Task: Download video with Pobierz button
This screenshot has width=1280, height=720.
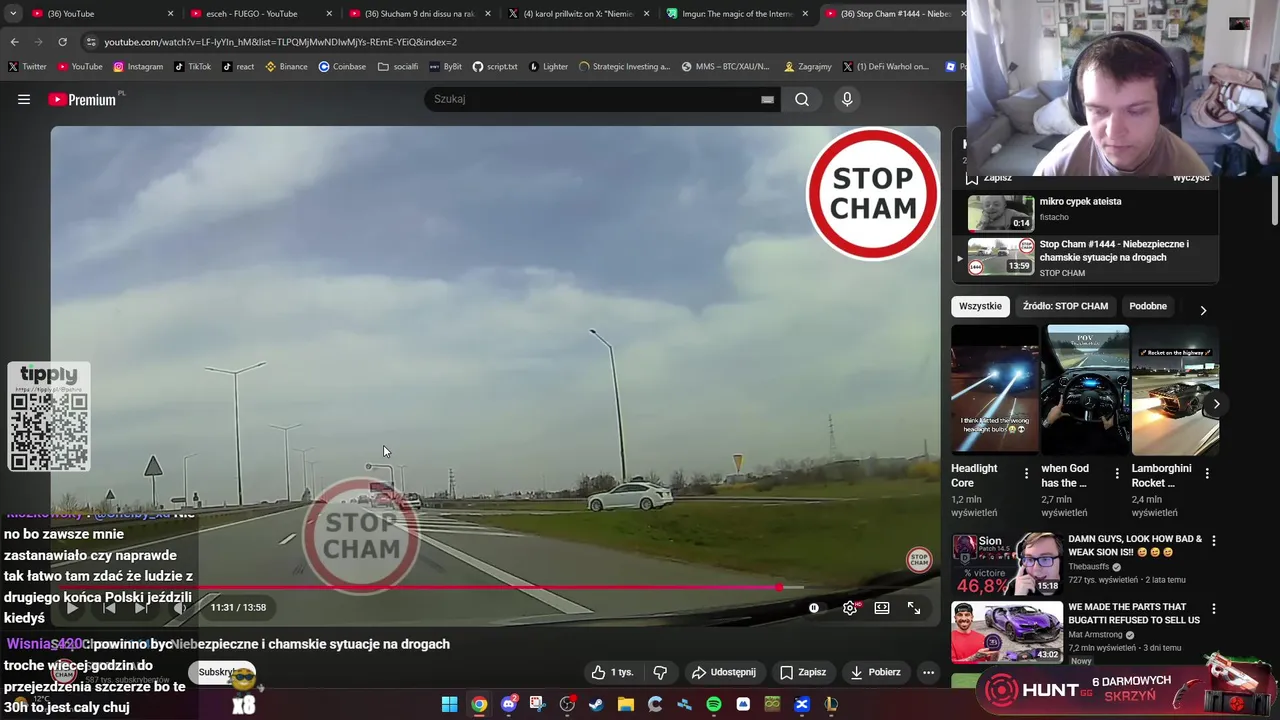Action: pyautogui.click(x=875, y=672)
